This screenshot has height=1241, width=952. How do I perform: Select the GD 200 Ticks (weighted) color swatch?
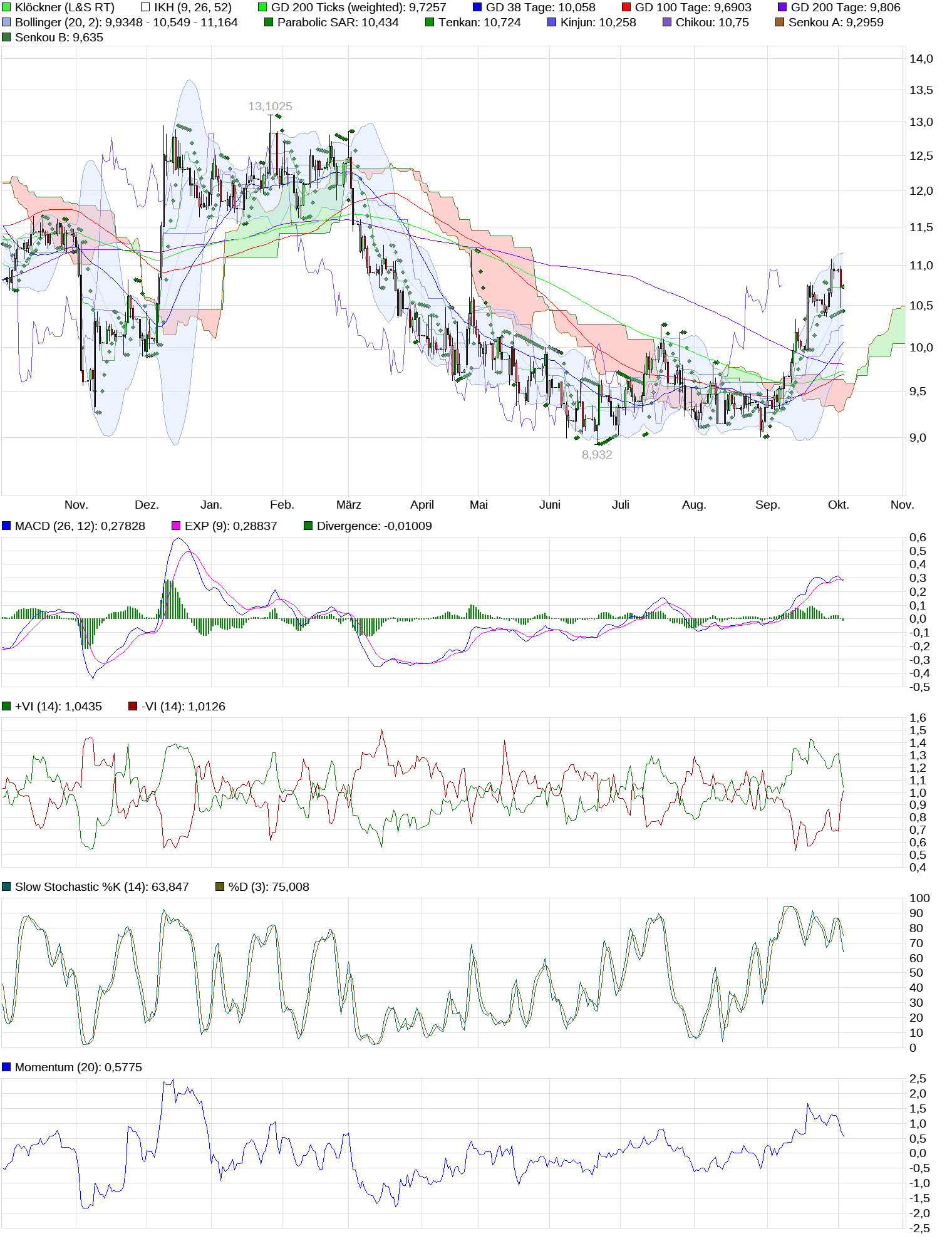[262, 8]
